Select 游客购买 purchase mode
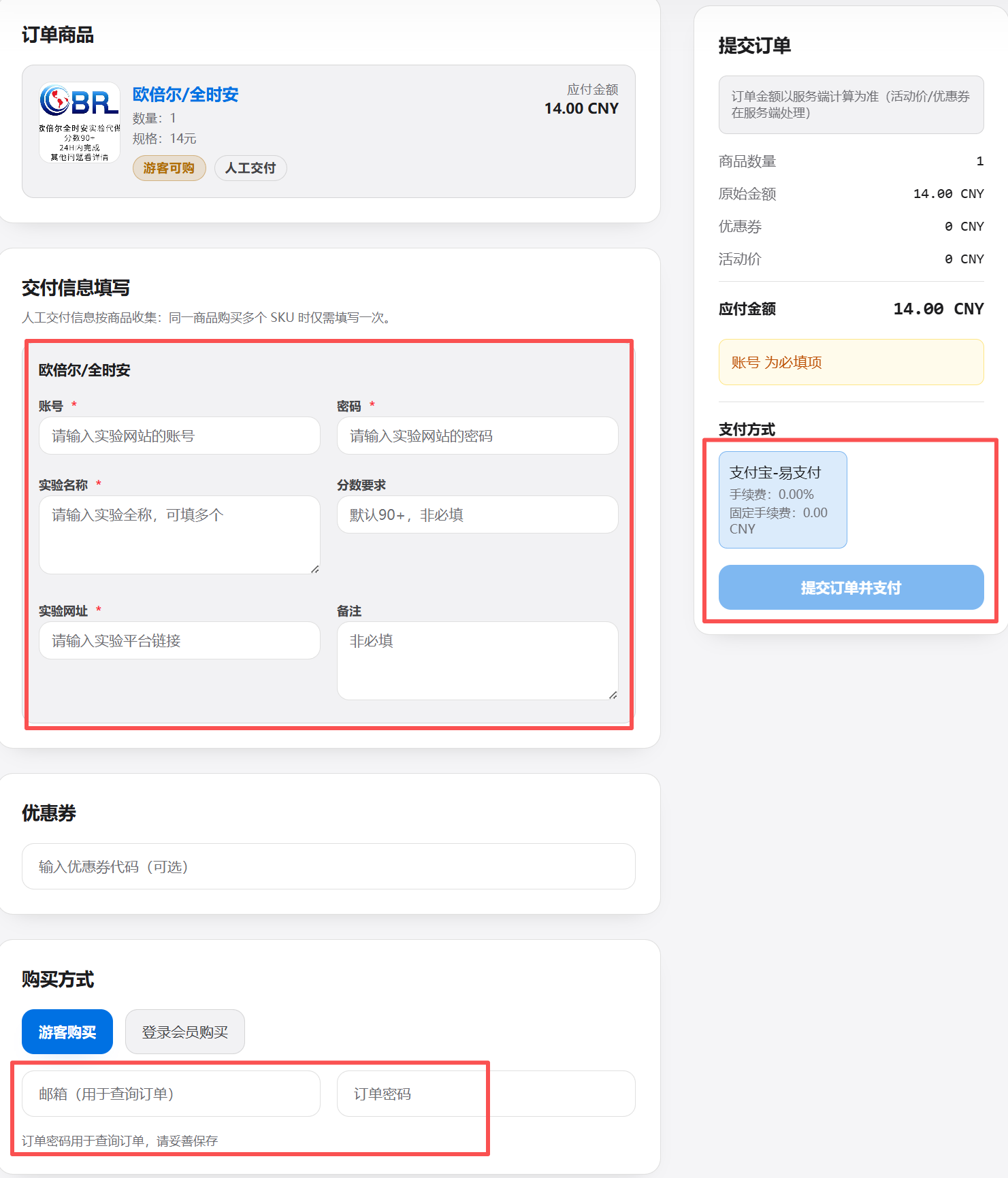 pos(67,1032)
